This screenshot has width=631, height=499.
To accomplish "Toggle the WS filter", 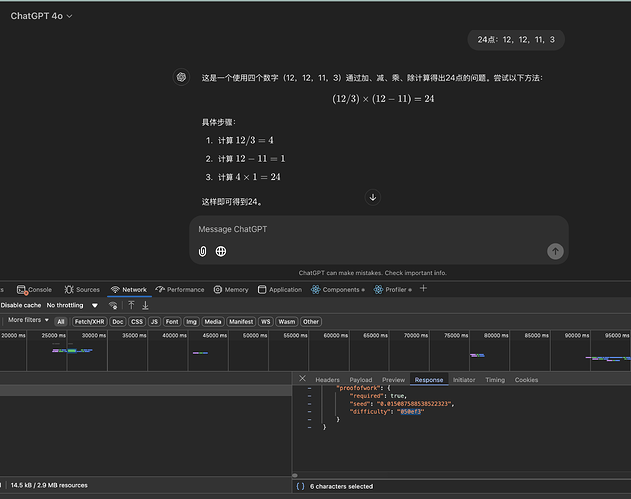I will 266,322.
